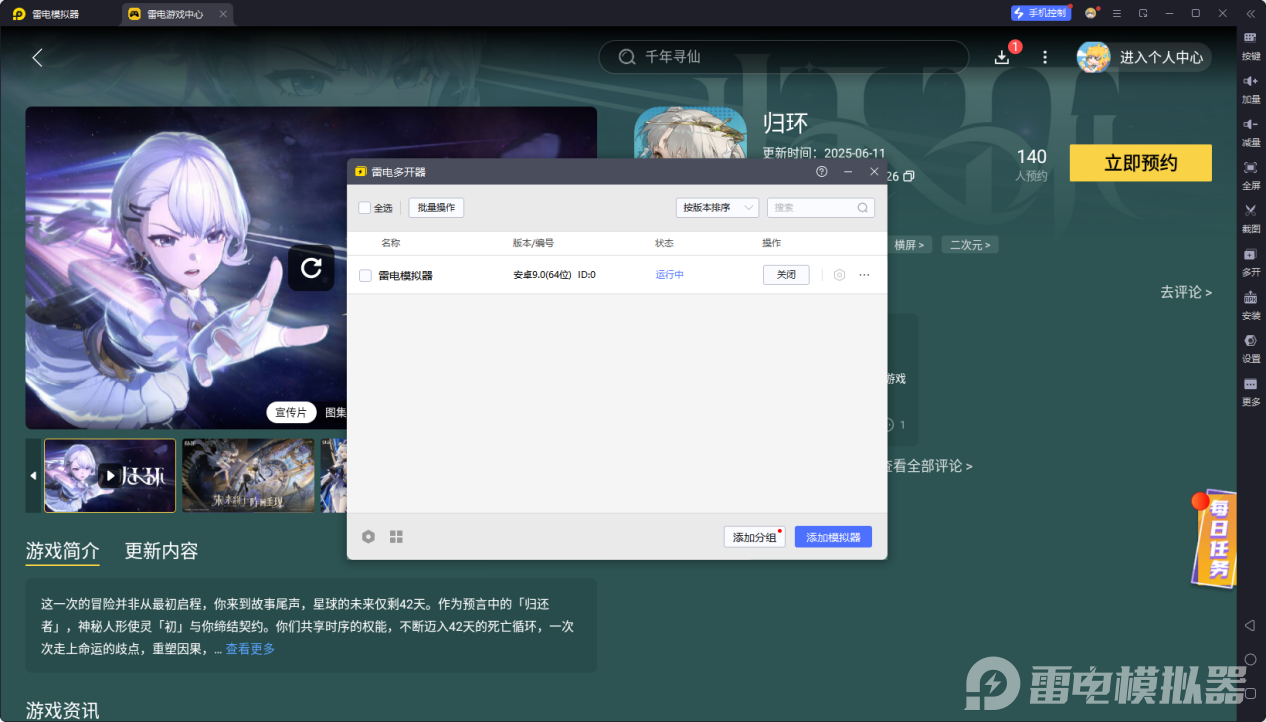The image size is (1266, 722).
Task: Click the 截图 screenshot scissors icon
Action: point(1250,211)
